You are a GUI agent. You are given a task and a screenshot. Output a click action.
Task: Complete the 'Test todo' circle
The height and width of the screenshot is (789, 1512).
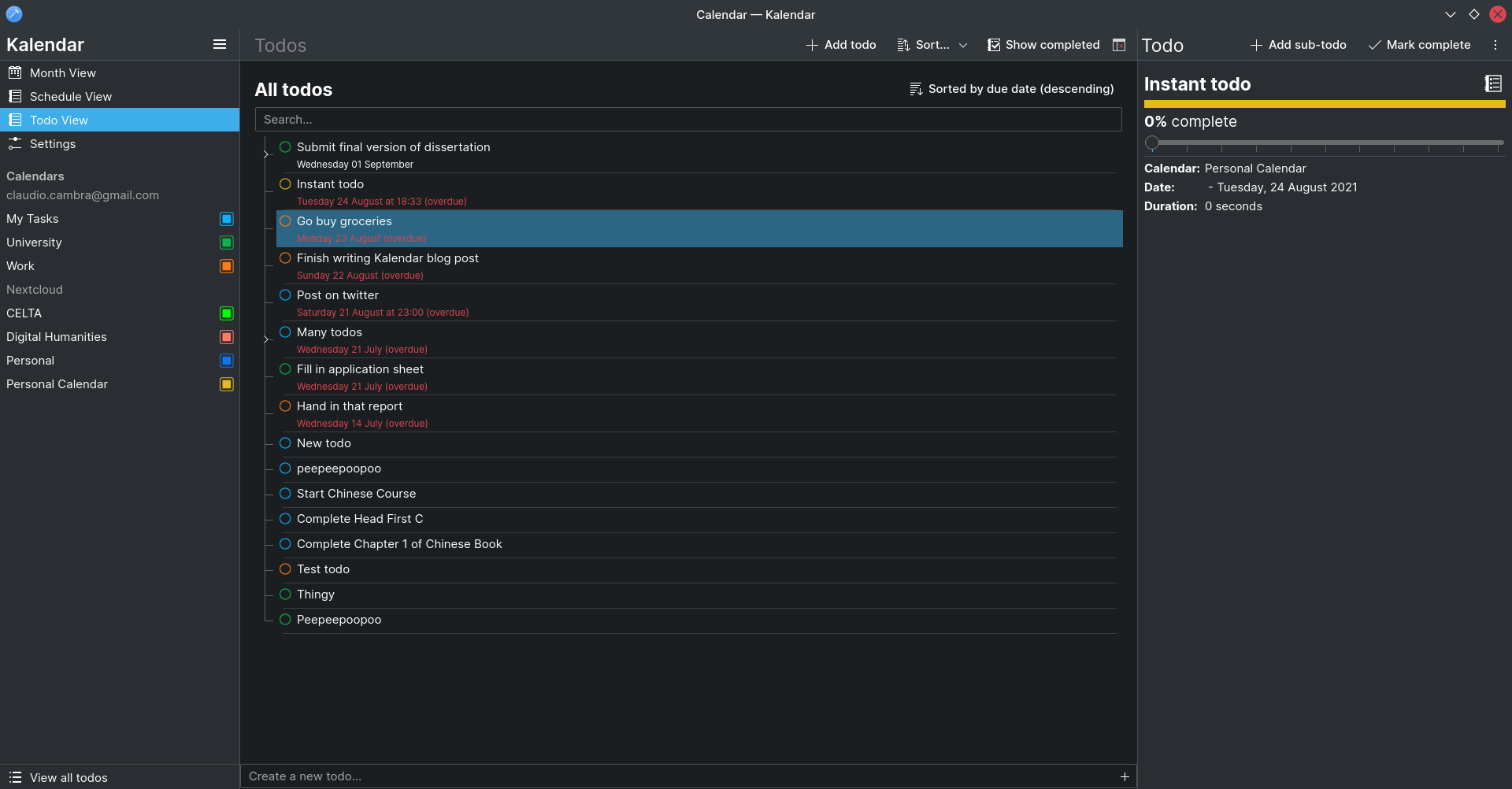[x=285, y=569]
